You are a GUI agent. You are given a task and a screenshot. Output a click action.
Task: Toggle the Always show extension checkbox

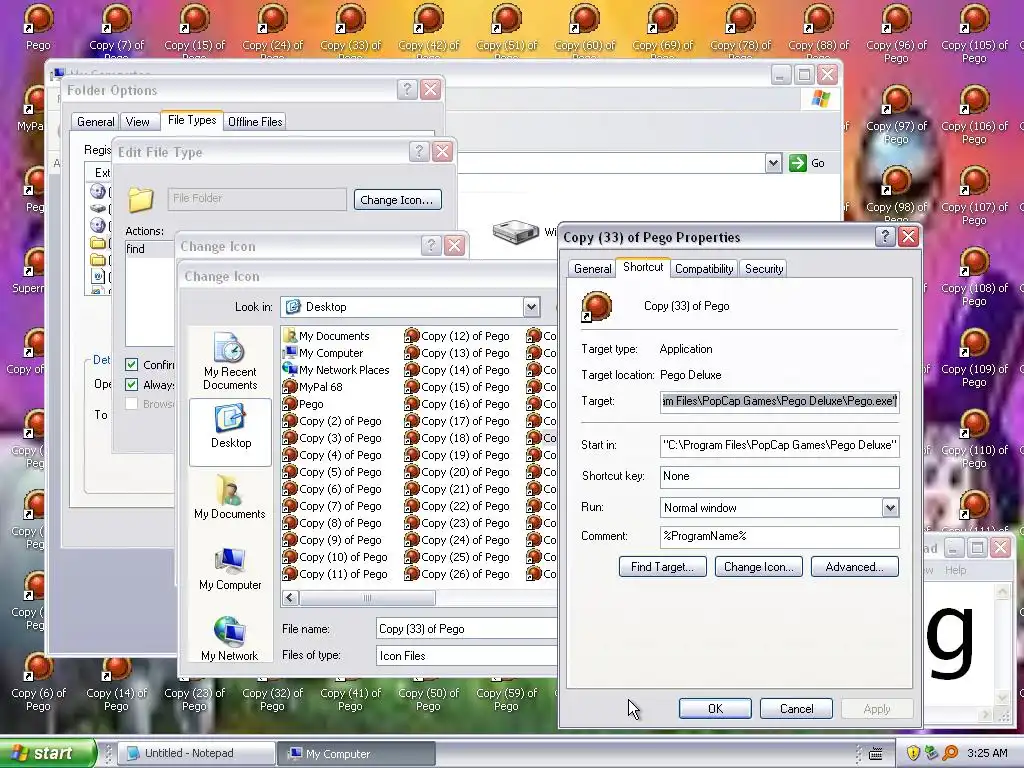pos(132,385)
